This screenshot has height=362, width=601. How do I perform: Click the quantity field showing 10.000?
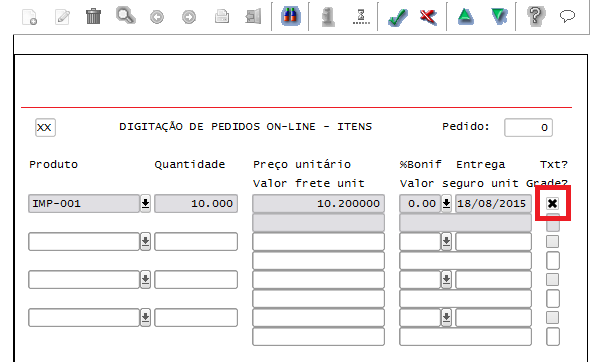[196, 203]
